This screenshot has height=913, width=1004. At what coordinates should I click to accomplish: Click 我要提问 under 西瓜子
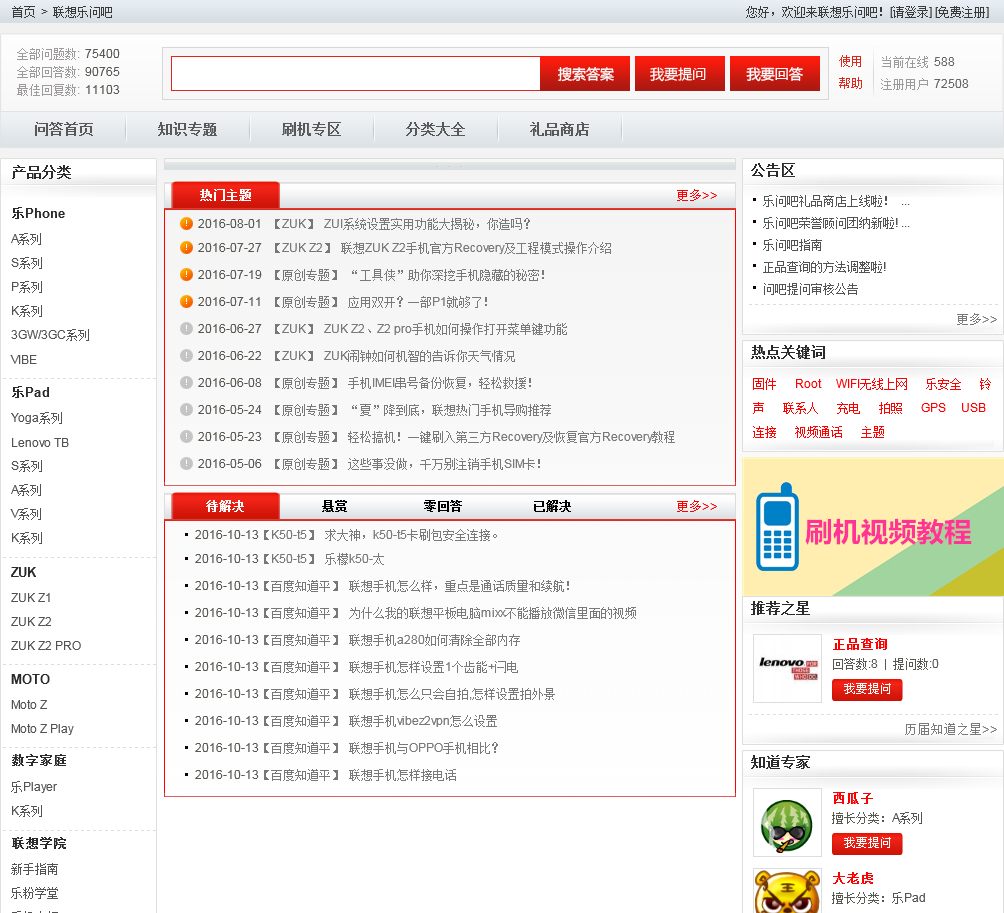pos(867,843)
